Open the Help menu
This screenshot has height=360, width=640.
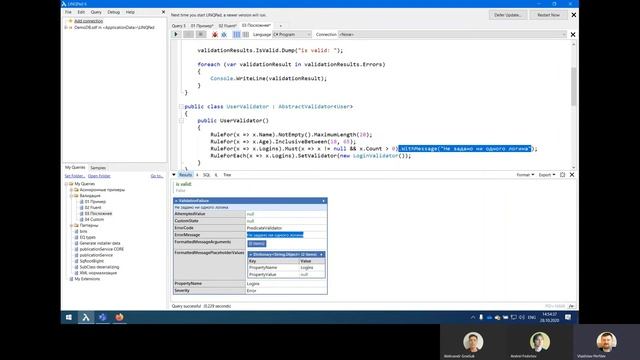point(130,12)
